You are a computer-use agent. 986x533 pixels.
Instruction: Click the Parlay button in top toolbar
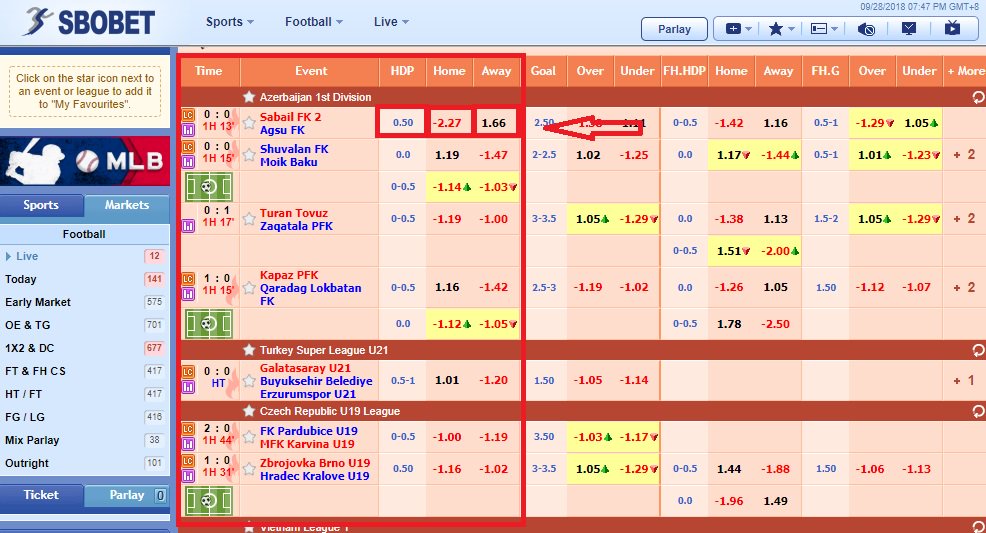tap(674, 29)
